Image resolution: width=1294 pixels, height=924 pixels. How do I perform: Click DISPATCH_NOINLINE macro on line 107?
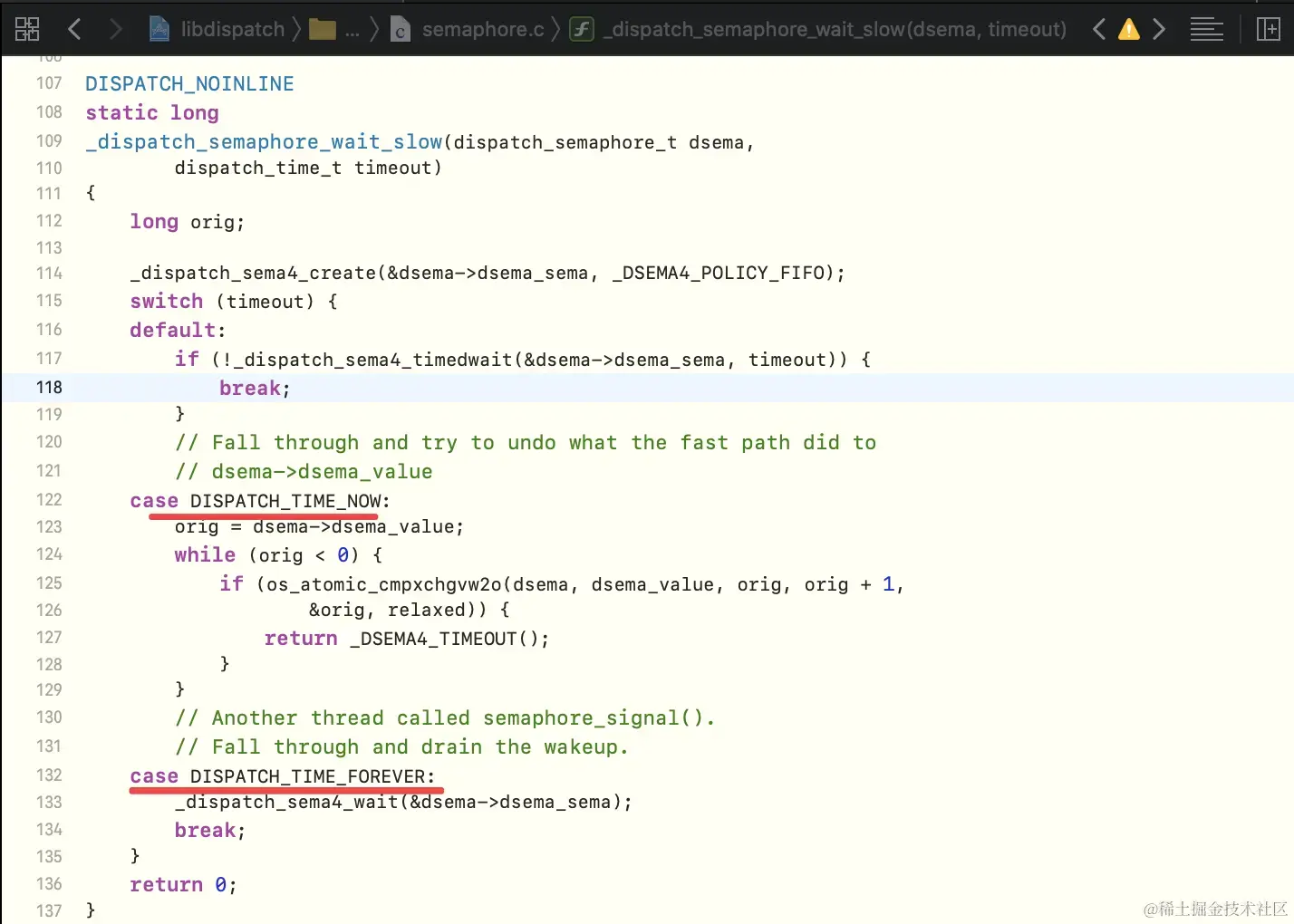pos(189,84)
